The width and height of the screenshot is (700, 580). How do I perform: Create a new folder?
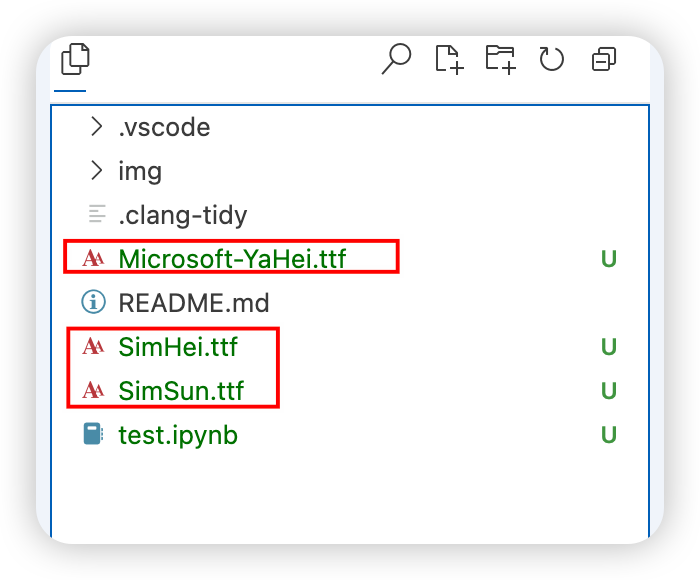(x=500, y=59)
